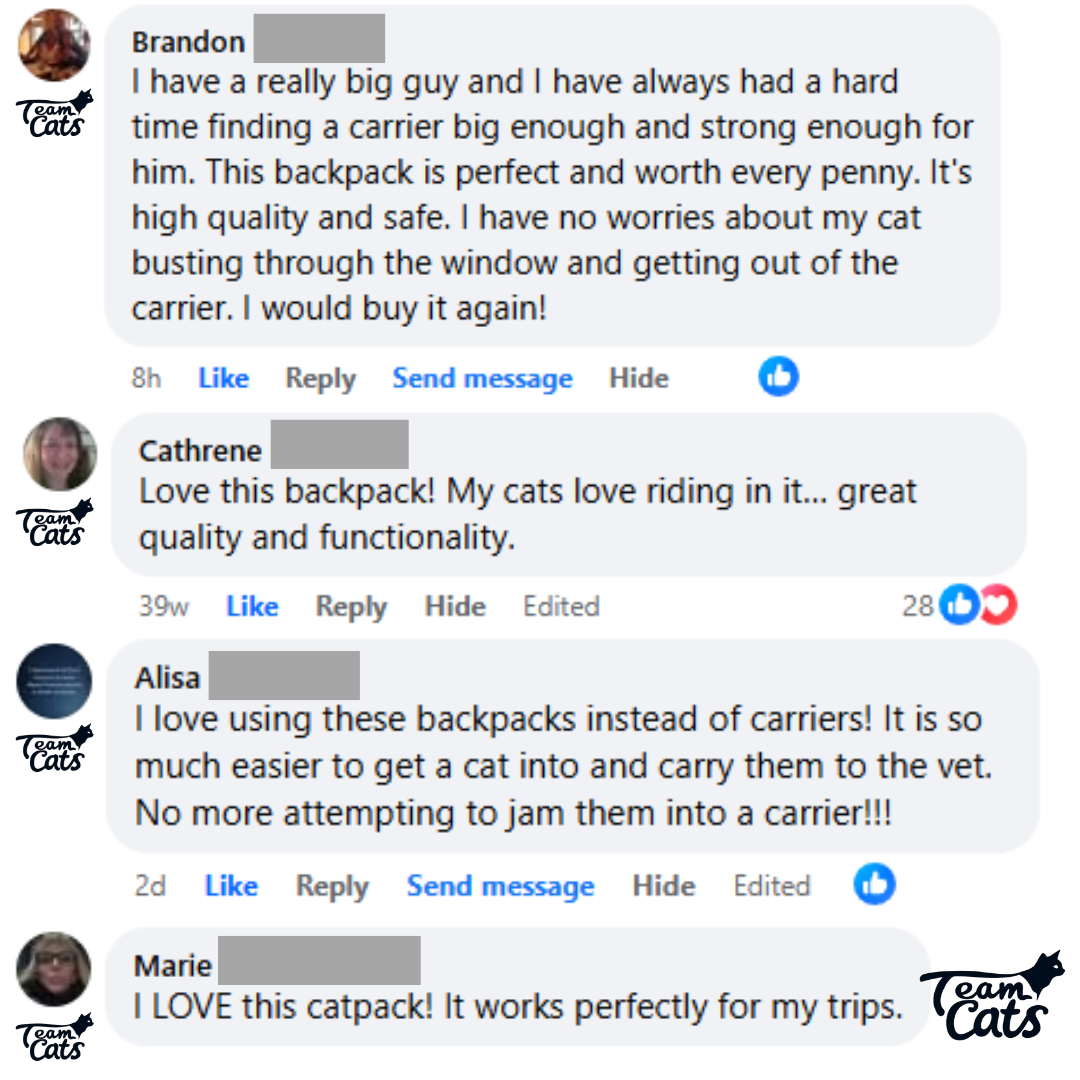Click the Team Cats badge under Brandon's avatar
1080x1080 pixels.
click(54, 114)
